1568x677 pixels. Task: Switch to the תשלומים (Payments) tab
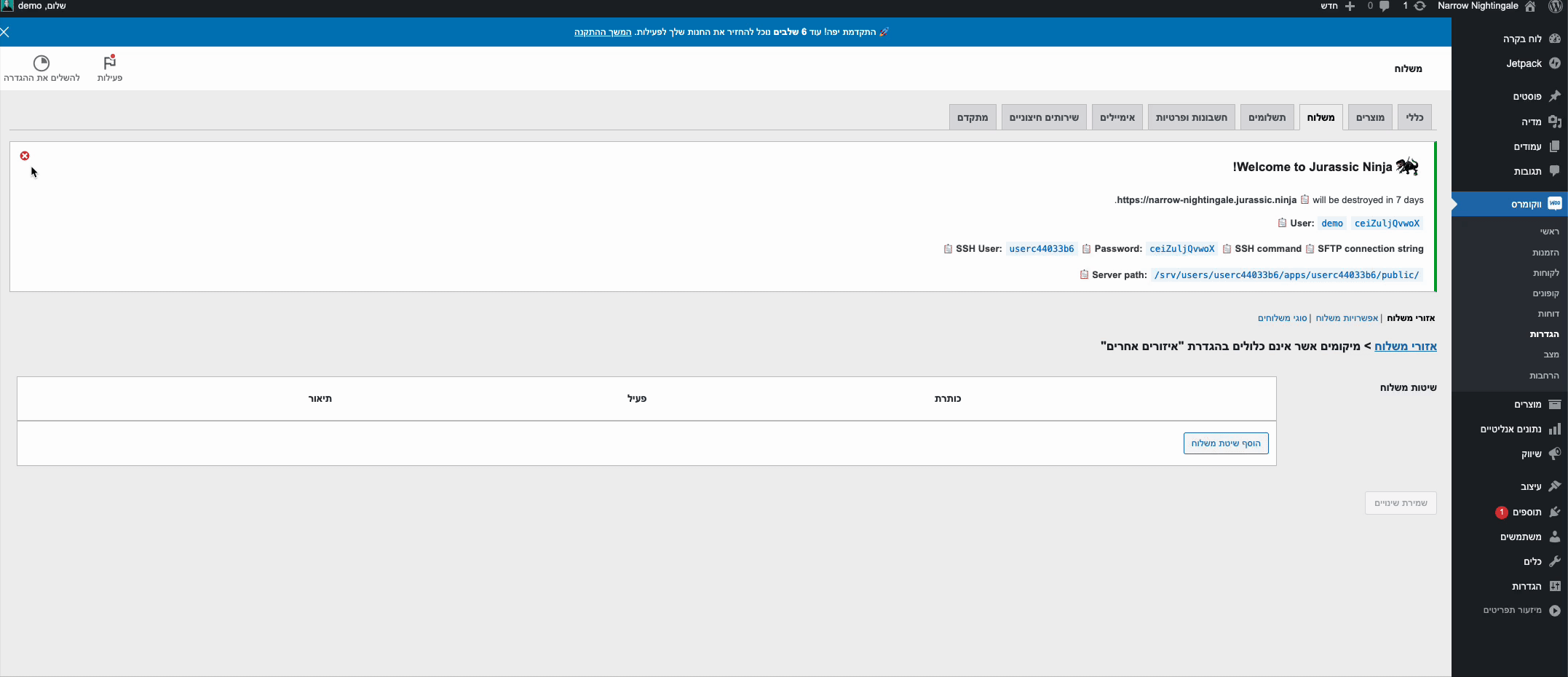click(1267, 116)
